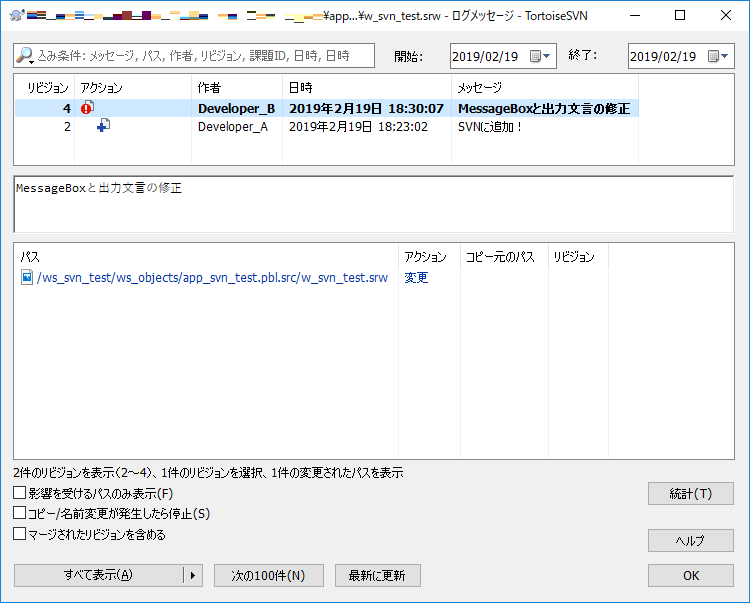Click the TortoiseSVN title bar icon
This screenshot has height=603, width=750.
pyautogui.click(x=17, y=16)
